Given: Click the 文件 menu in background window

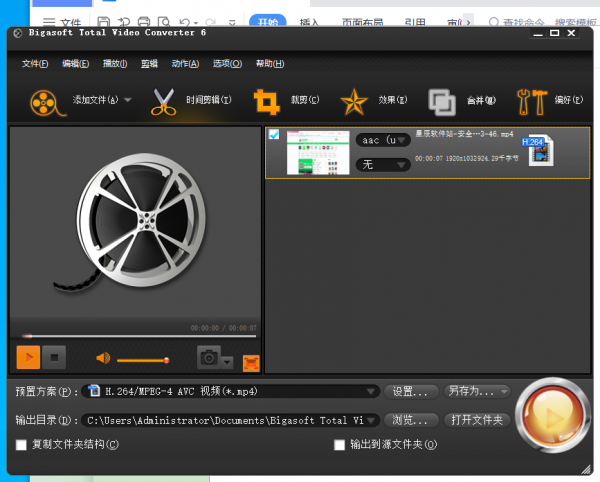Looking at the screenshot, I should click(x=71, y=23).
